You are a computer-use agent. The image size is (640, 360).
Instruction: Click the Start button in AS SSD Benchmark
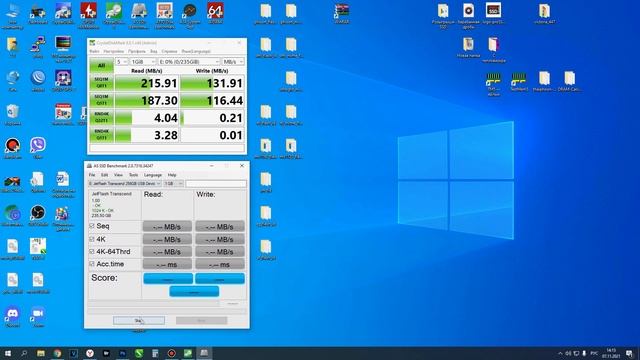tap(139, 320)
